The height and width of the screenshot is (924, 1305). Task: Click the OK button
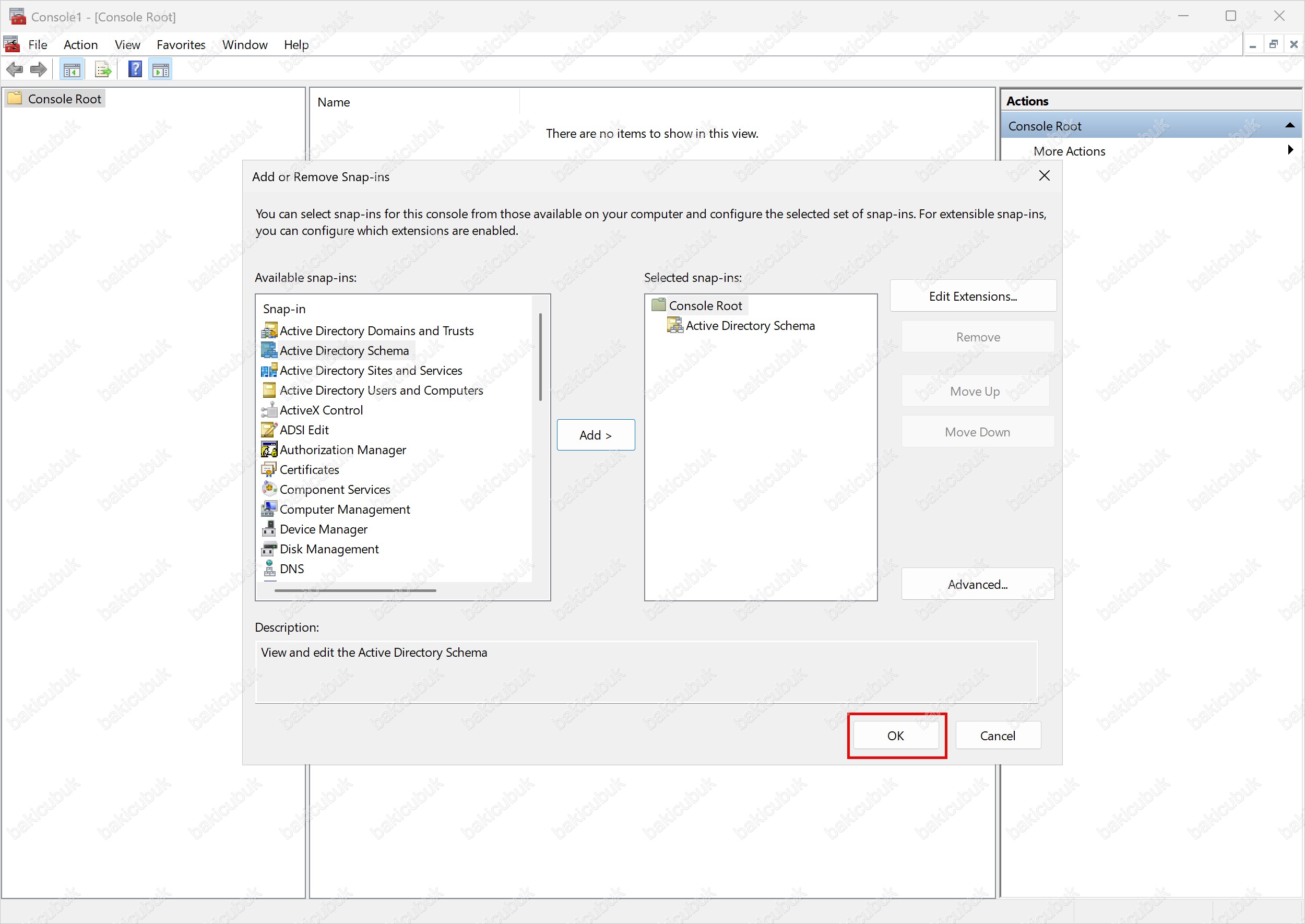pyautogui.click(x=895, y=736)
